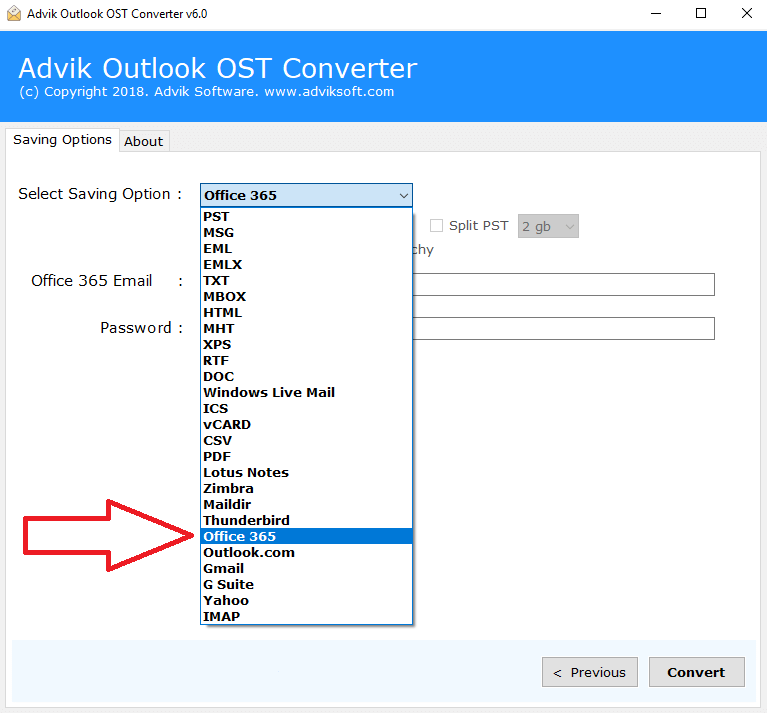Focus the Password input field
The height and width of the screenshot is (713, 767).
(564, 328)
